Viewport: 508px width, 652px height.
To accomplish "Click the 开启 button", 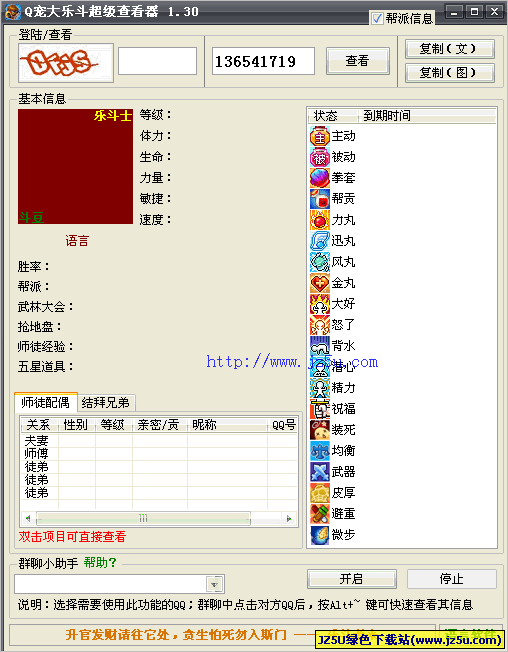I will click(x=352, y=579).
